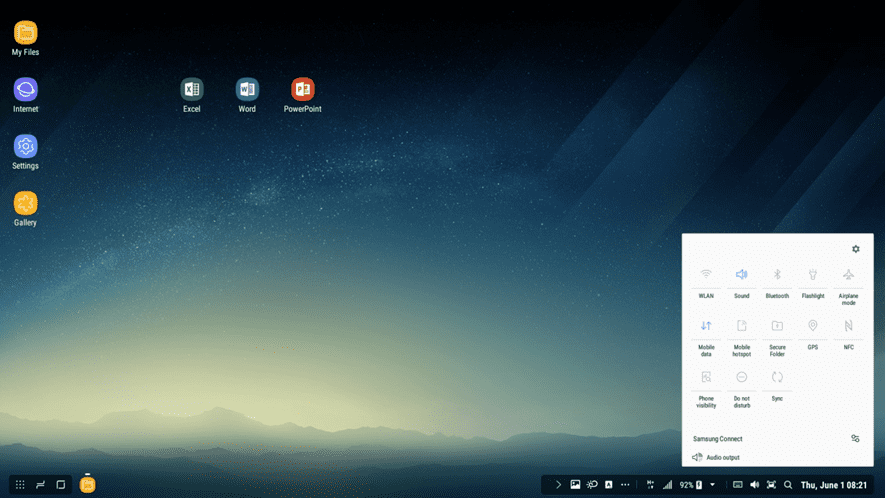Collapse quick settings via battery dropdown arrow
This screenshot has height=498, width=886.
(x=713, y=485)
